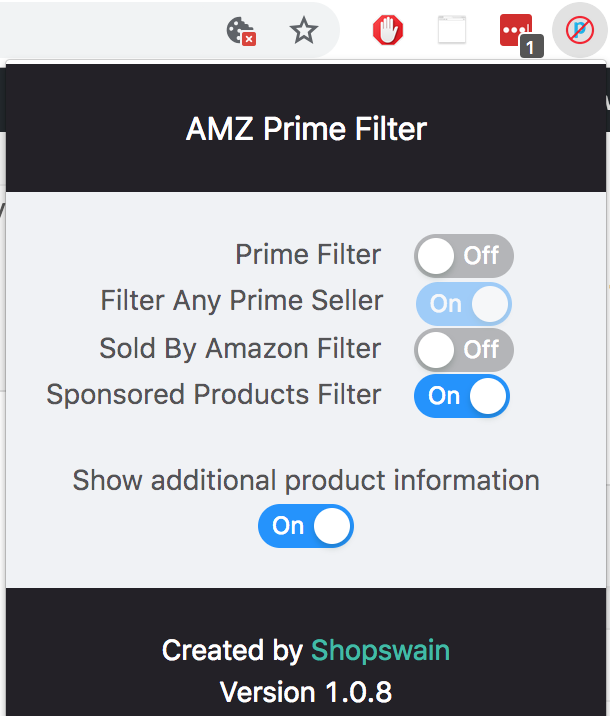This screenshot has width=610, height=716.
Task: Bookmark this page with the star icon
Action: 304,31
